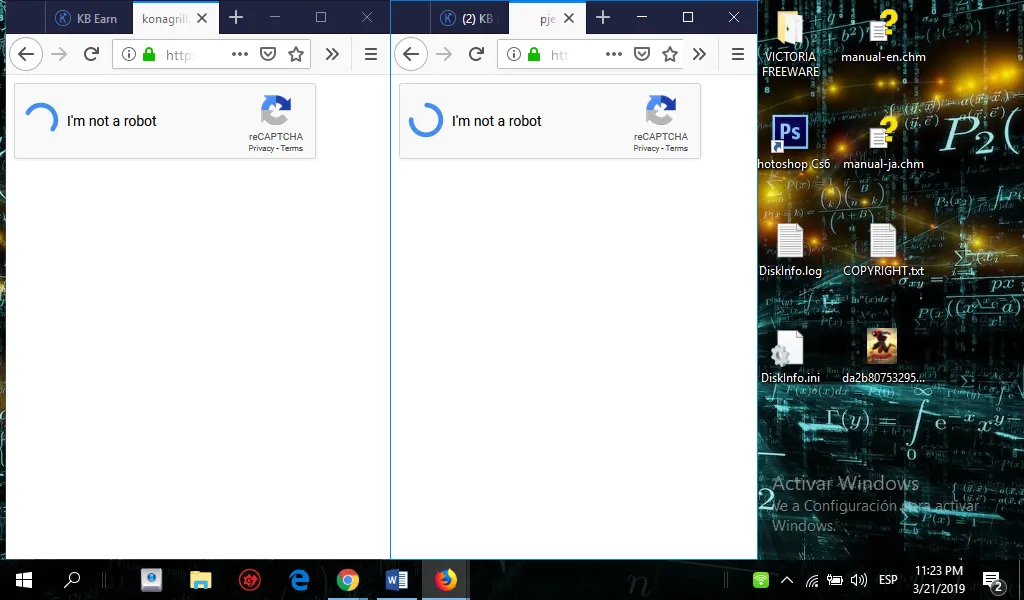Open the Privacy link in the left reCAPTCHA
The image size is (1024, 600).
click(261, 148)
